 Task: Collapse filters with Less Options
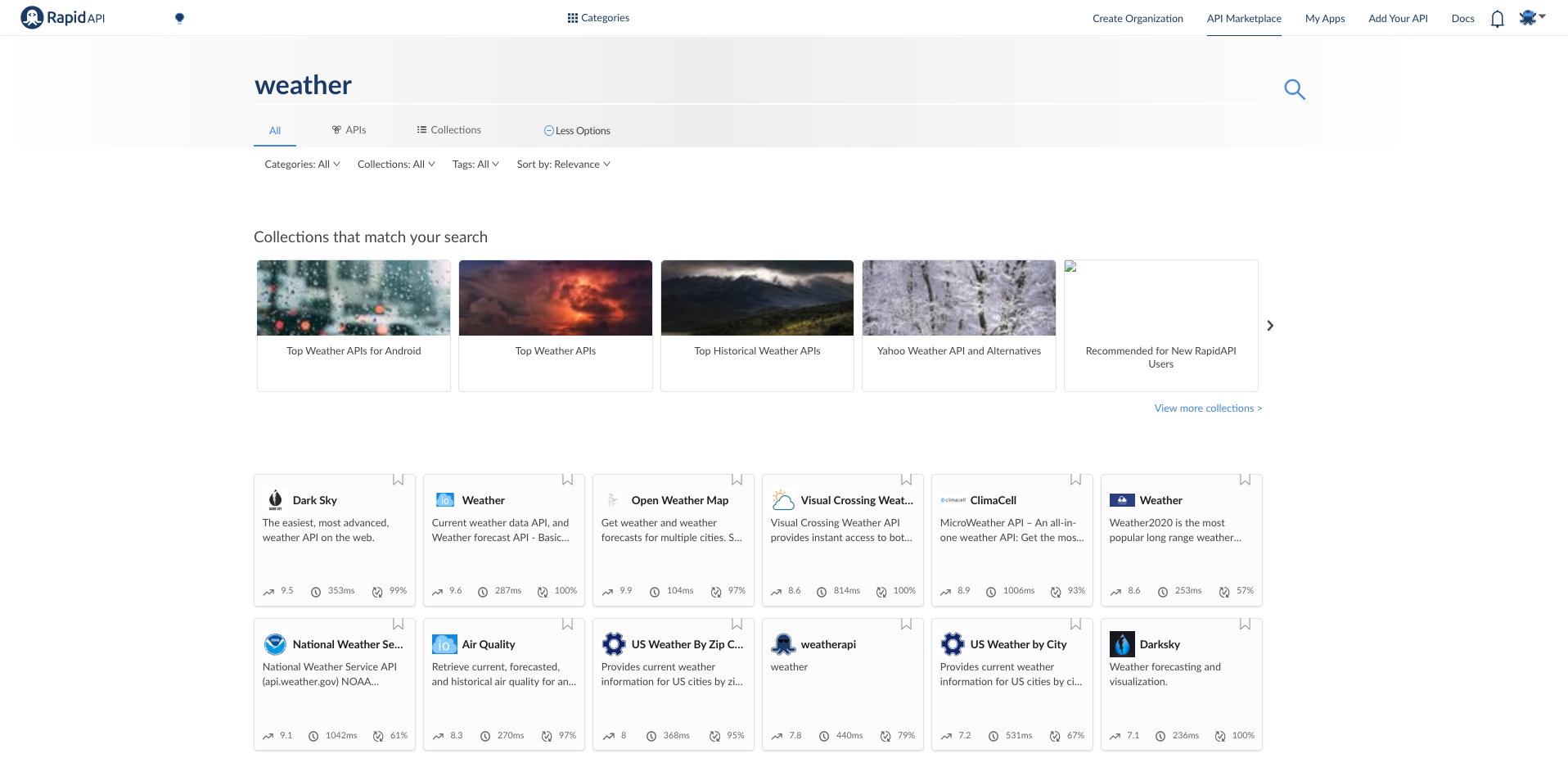(577, 131)
